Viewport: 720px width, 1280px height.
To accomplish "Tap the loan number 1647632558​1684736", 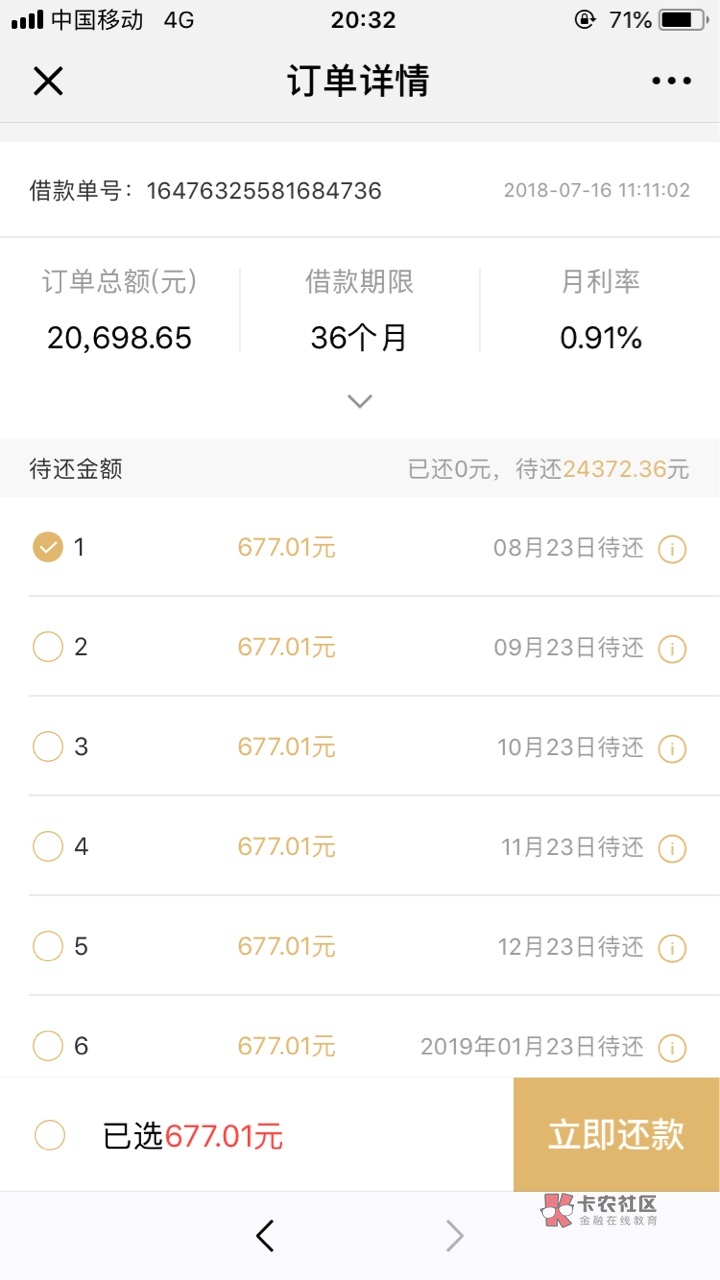I will coord(264,190).
